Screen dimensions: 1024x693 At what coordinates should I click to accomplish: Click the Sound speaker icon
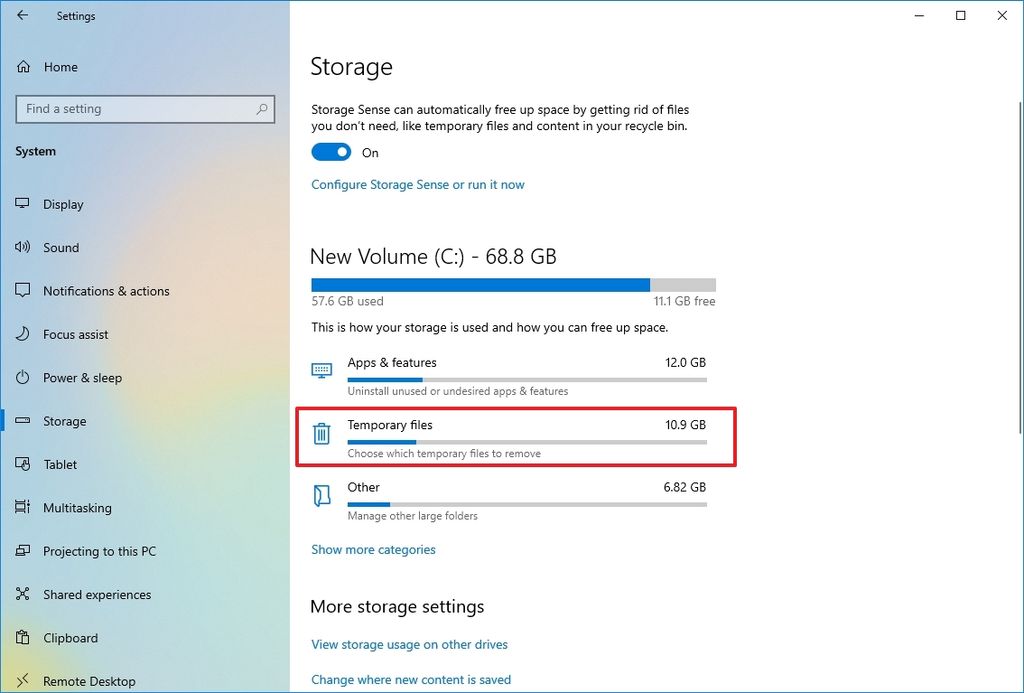tap(22, 247)
